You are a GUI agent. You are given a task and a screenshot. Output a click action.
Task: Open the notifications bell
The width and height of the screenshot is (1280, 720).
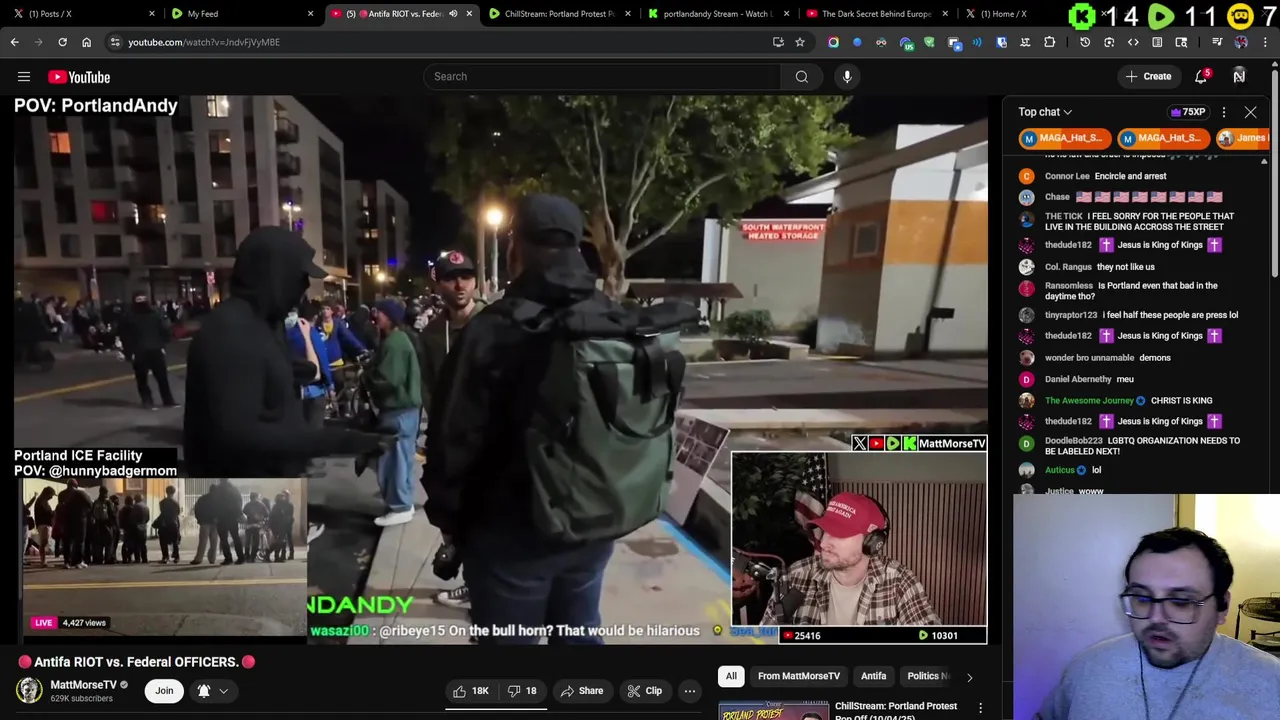tap(1201, 76)
